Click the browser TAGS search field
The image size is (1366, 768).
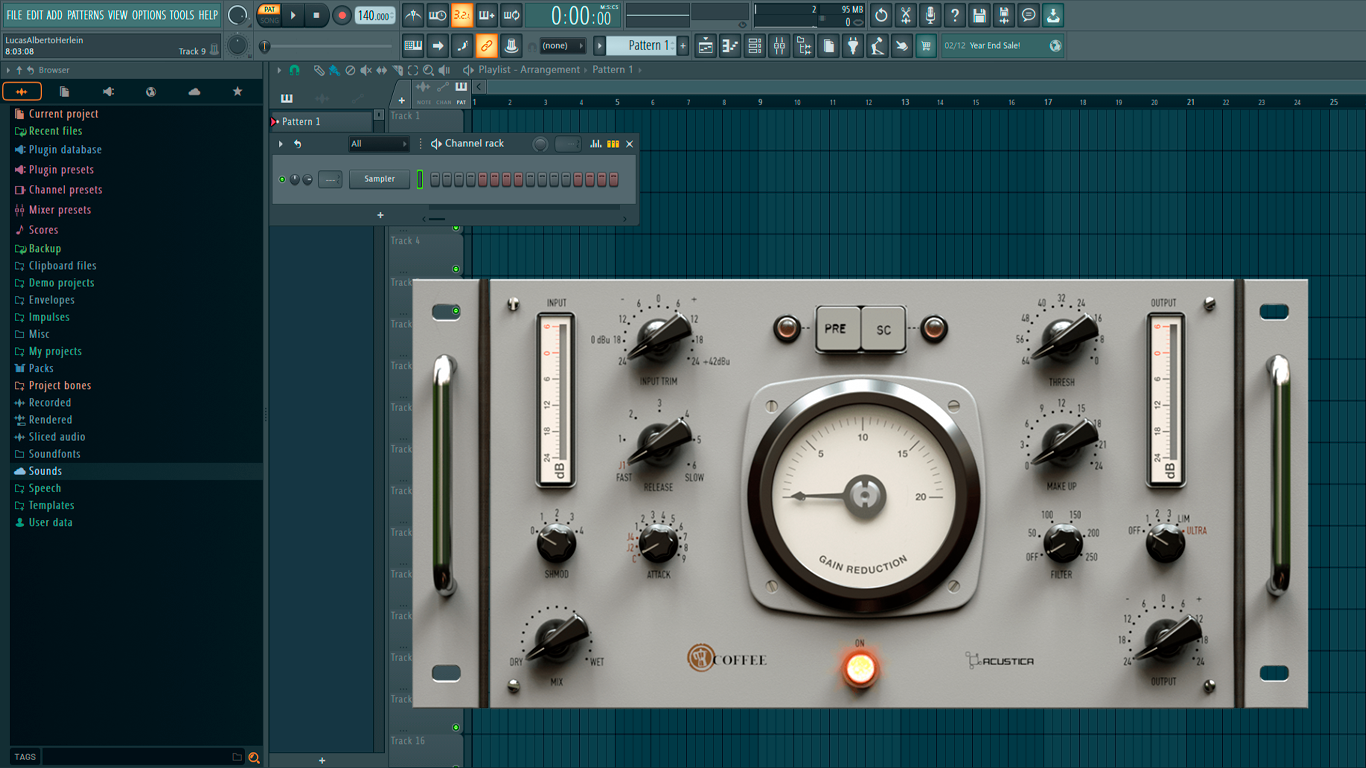tap(136, 757)
